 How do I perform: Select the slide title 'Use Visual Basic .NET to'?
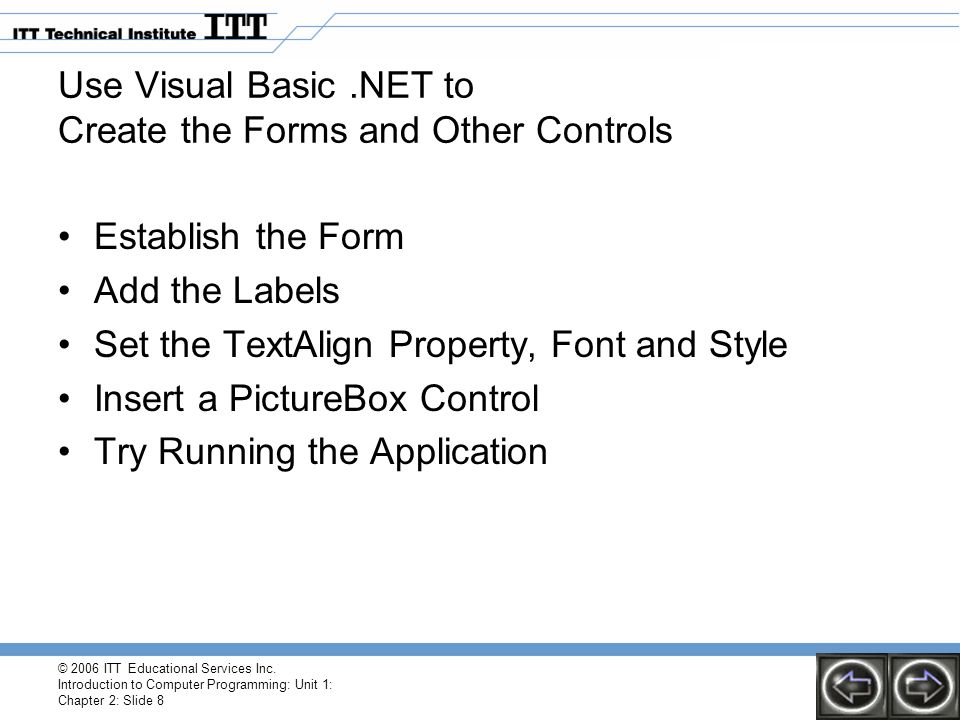pyautogui.click(x=266, y=84)
